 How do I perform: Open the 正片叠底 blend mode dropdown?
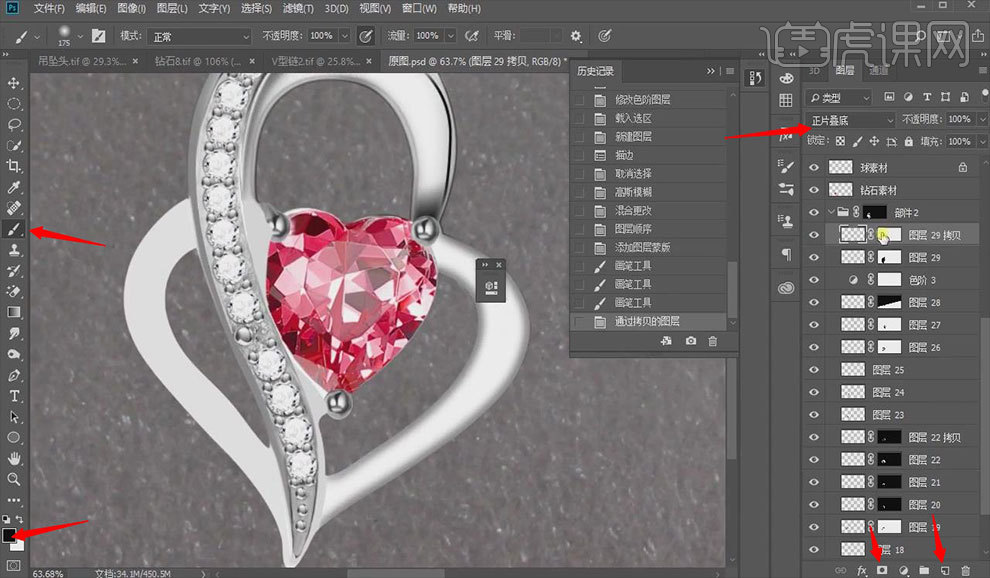851,119
